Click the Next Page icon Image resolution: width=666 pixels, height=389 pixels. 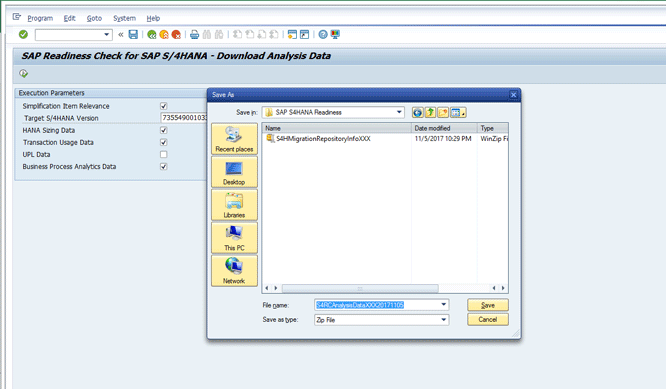tap(262, 35)
